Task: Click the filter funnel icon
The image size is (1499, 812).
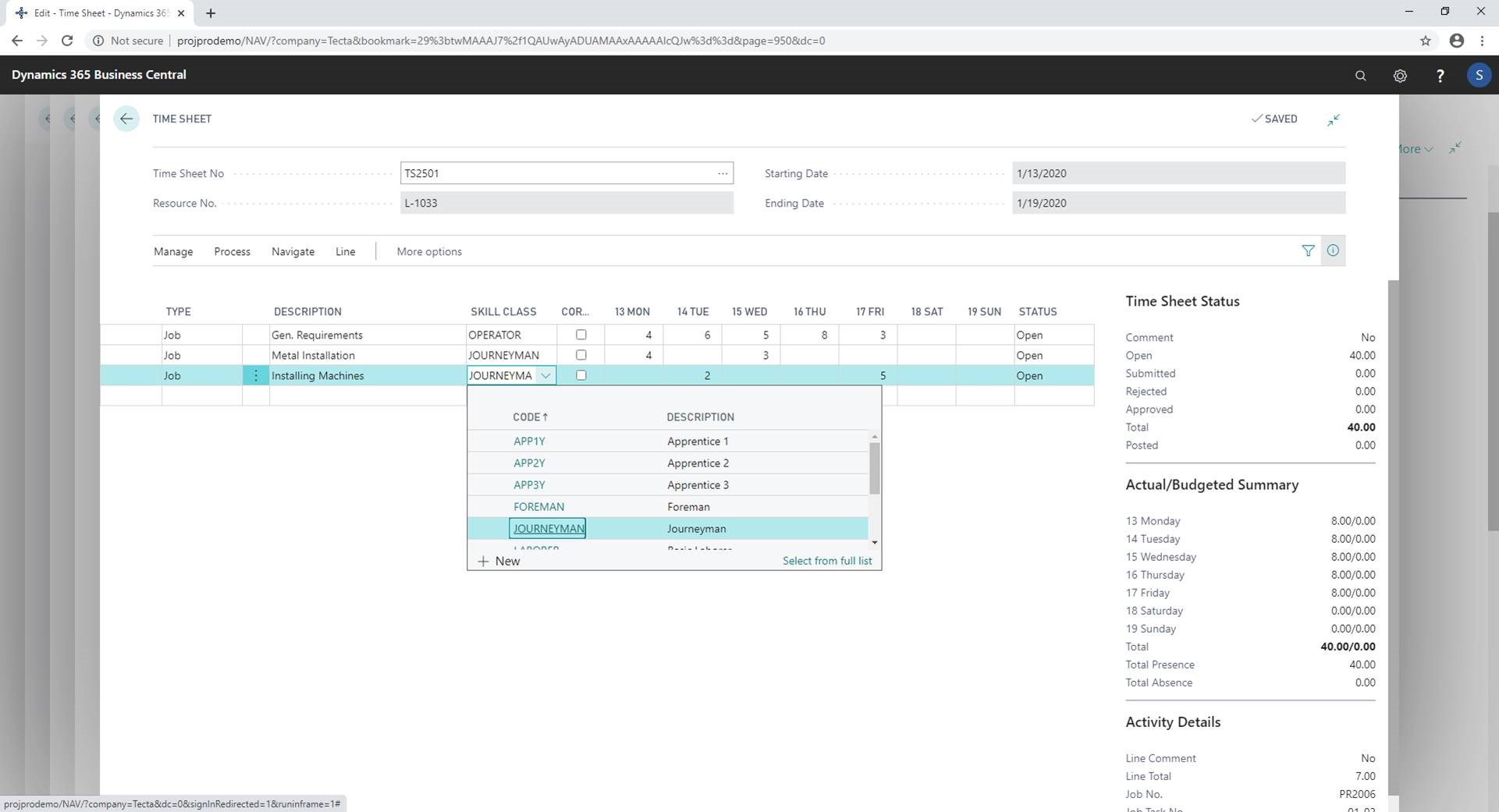Action: [x=1308, y=250]
